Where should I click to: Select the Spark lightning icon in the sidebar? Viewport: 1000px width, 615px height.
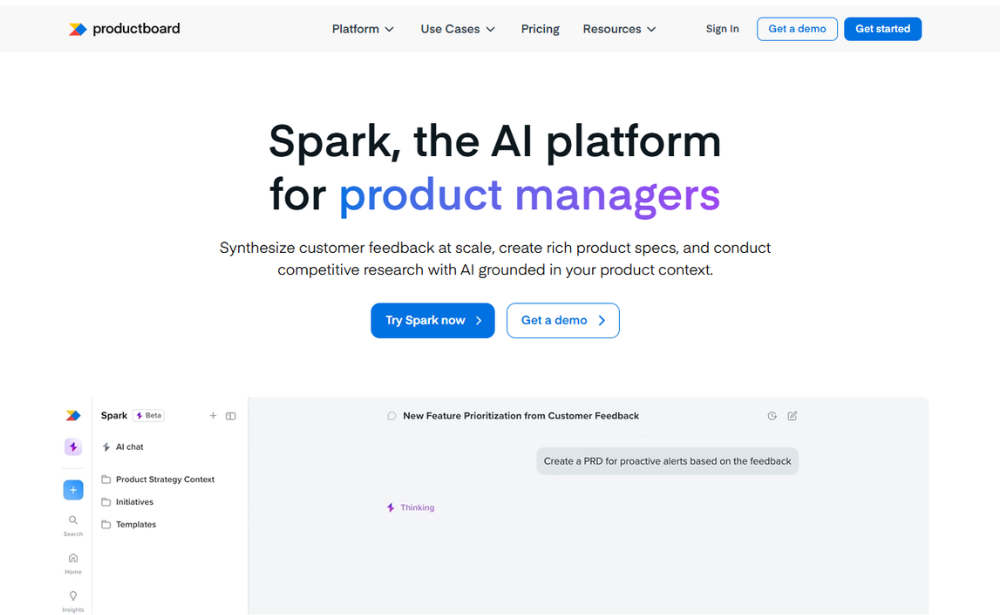coord(72,446)
